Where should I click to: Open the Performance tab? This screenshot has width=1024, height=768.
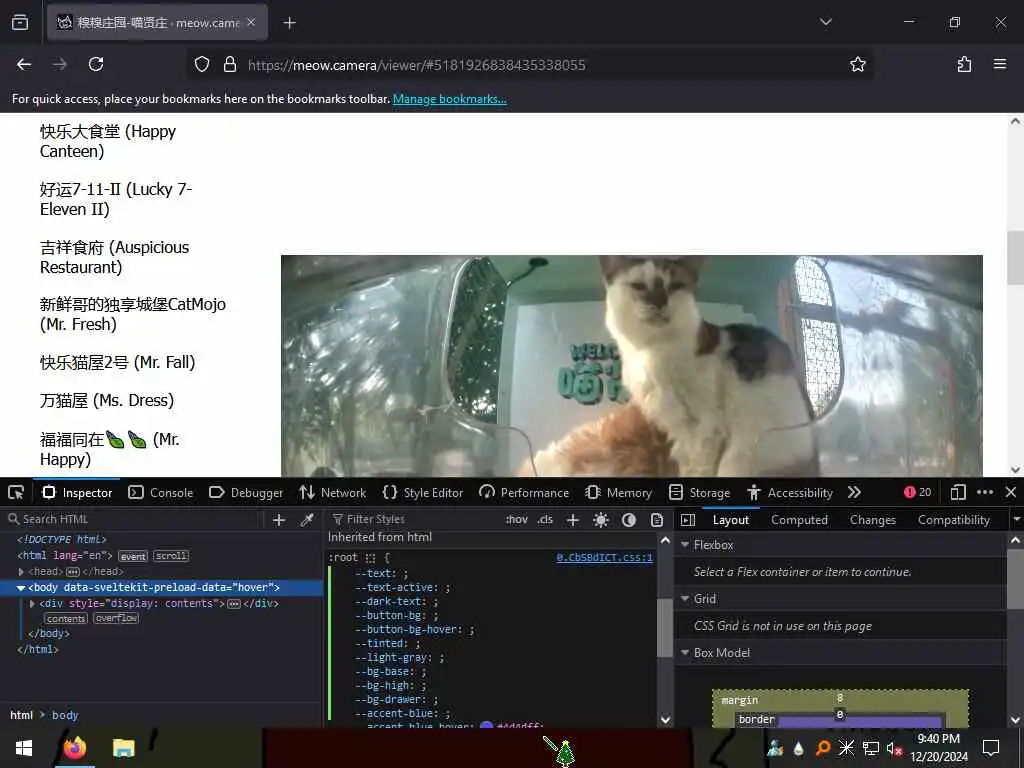(524, 492)
